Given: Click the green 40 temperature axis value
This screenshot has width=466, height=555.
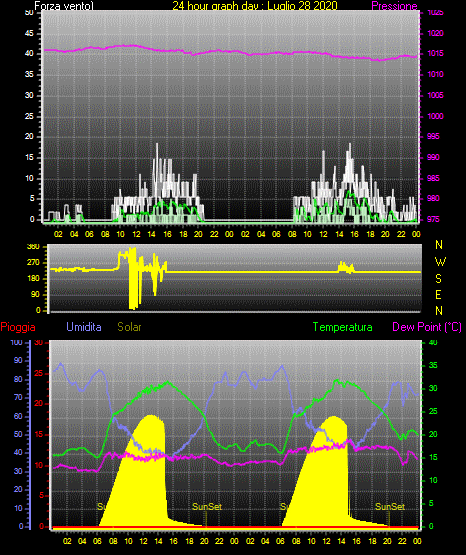Looking at the screenshot, I should pos(433,342).
